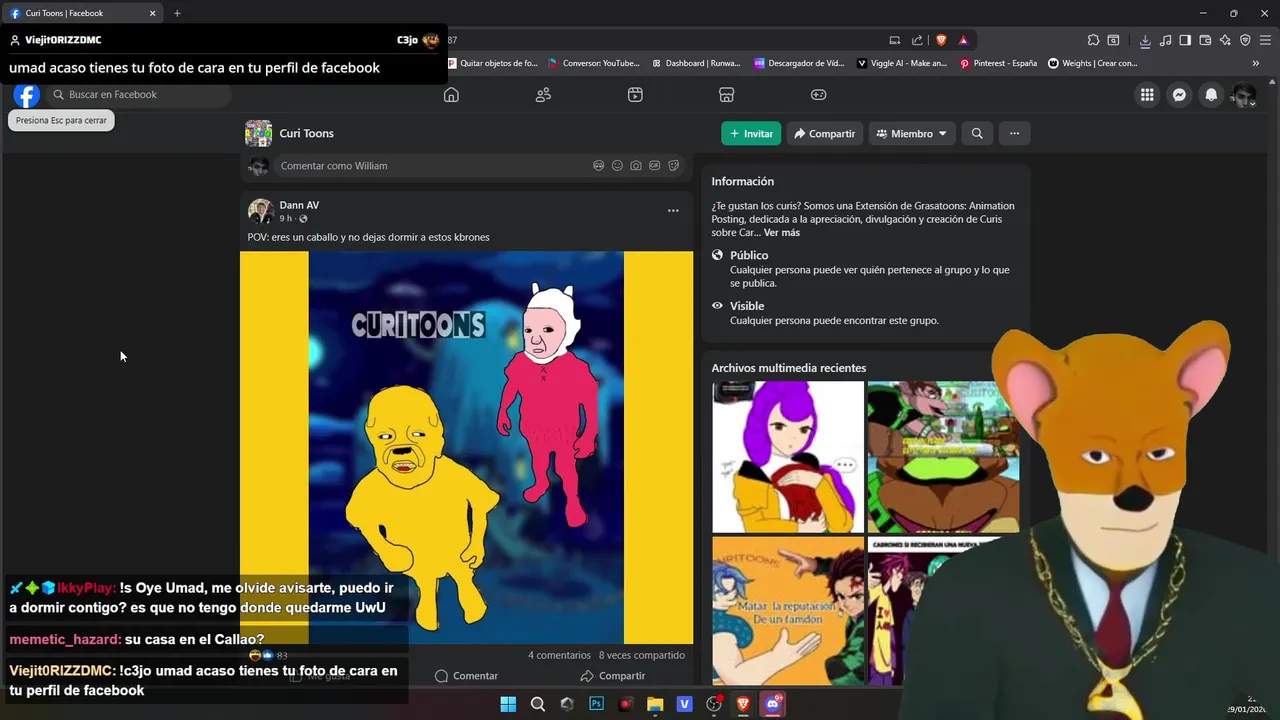This screenshot has width=1280, height=720.
Task: Expand the hidden bookmarks chevron
Action: click(x=1256, y=63)
